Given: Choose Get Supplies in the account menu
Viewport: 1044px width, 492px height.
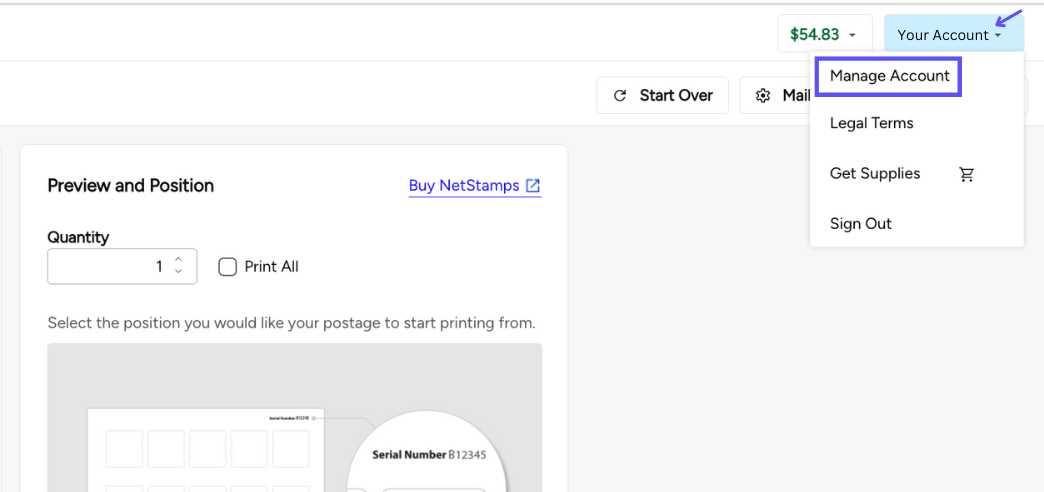Looking at the screenshot, I should click(x=874, y=174).
